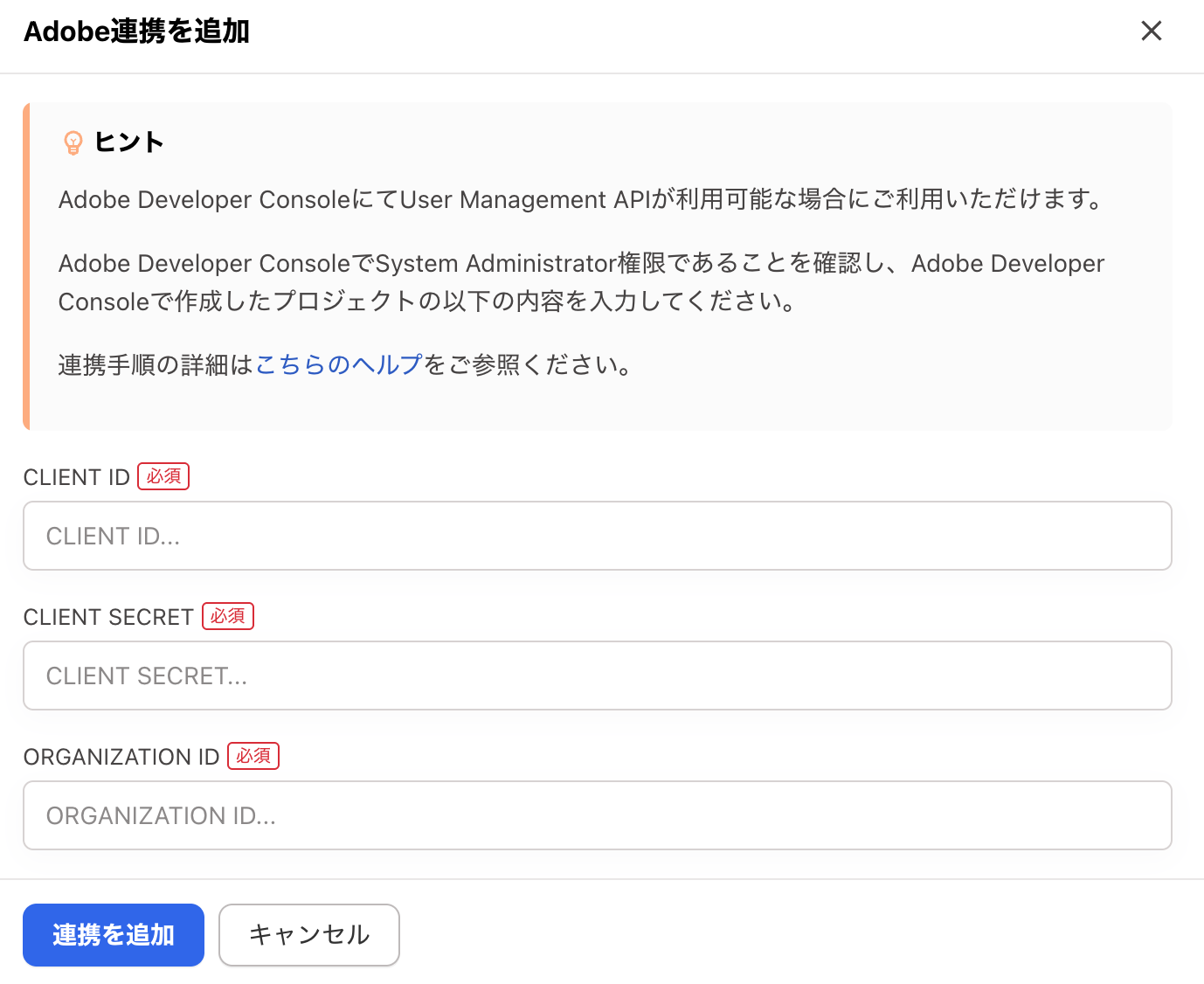Select the CLIENT SECRET field label
Image resolution: width=1204 pixels, height=984 pixels.
(107, 616)
